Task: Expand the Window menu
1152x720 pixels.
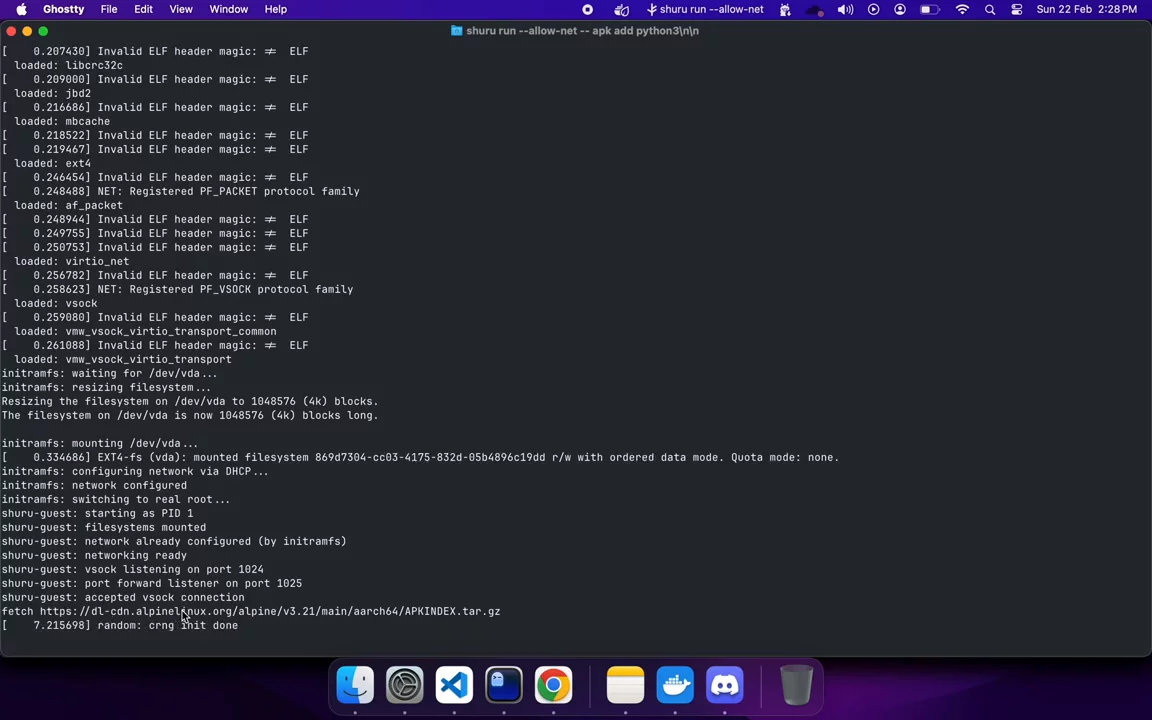Action: coord(228,9)
